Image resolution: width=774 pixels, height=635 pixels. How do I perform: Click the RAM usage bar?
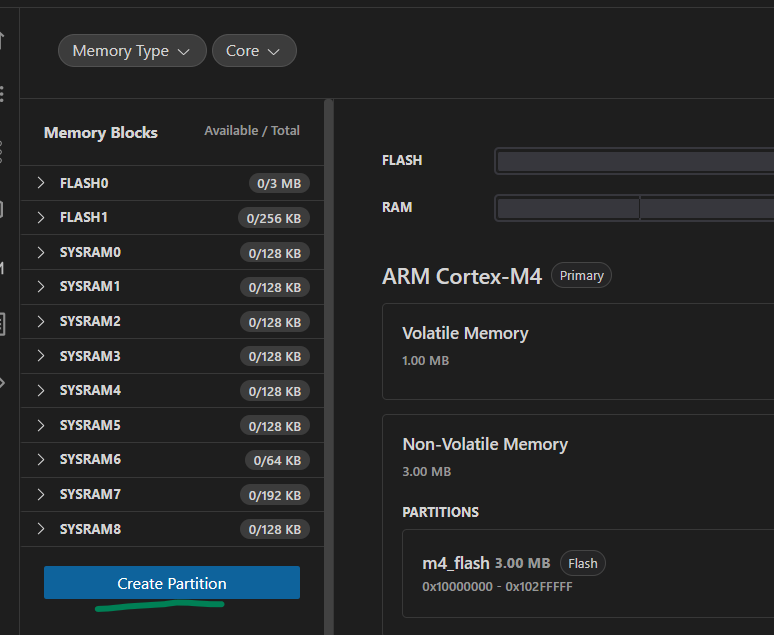pos(634,208)
